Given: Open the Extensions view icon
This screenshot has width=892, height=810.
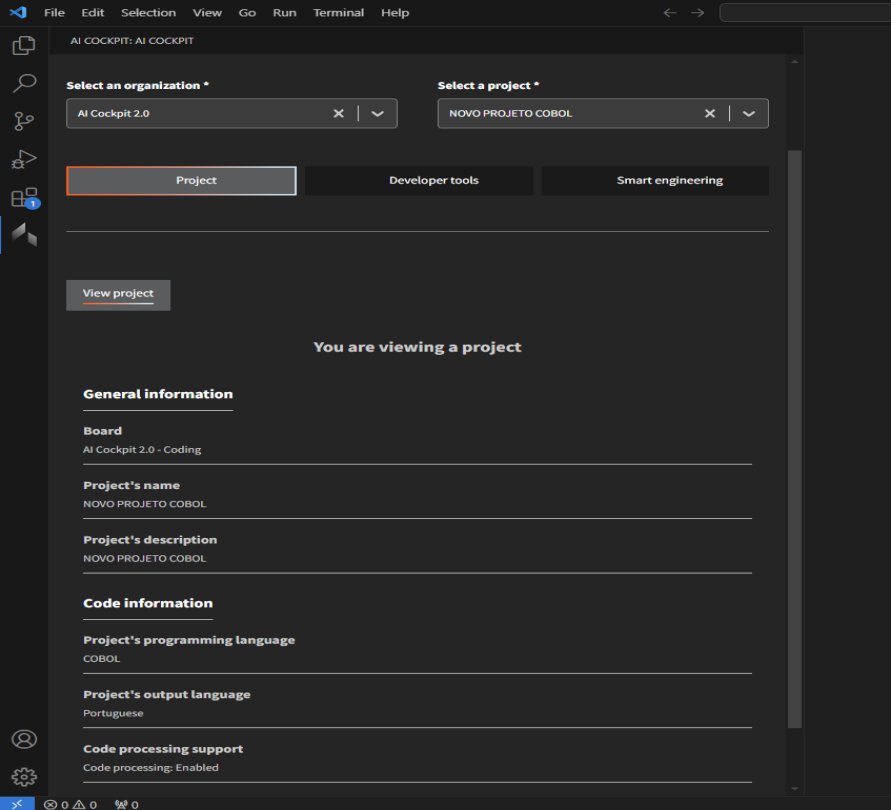Looking at the screenshot, I should (24, 198).
